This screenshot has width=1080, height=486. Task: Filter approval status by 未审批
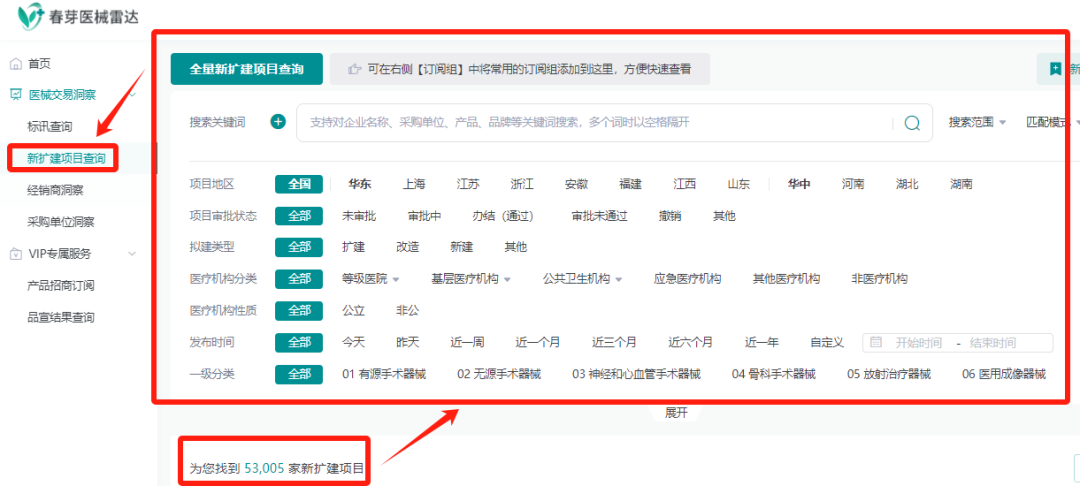[359, 215]
